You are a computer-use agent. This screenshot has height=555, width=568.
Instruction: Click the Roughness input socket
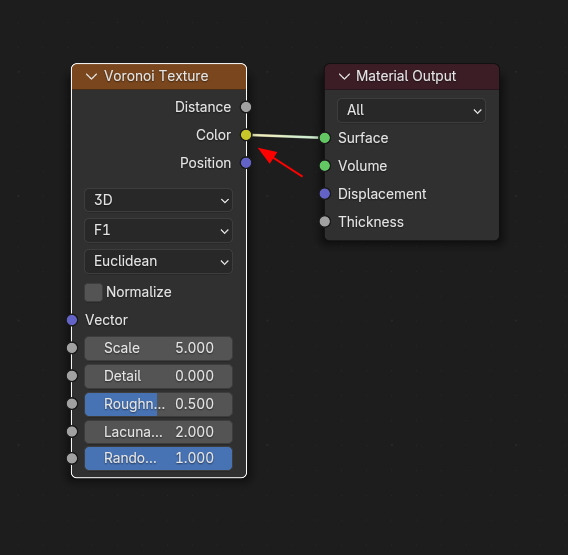(72, 404)
